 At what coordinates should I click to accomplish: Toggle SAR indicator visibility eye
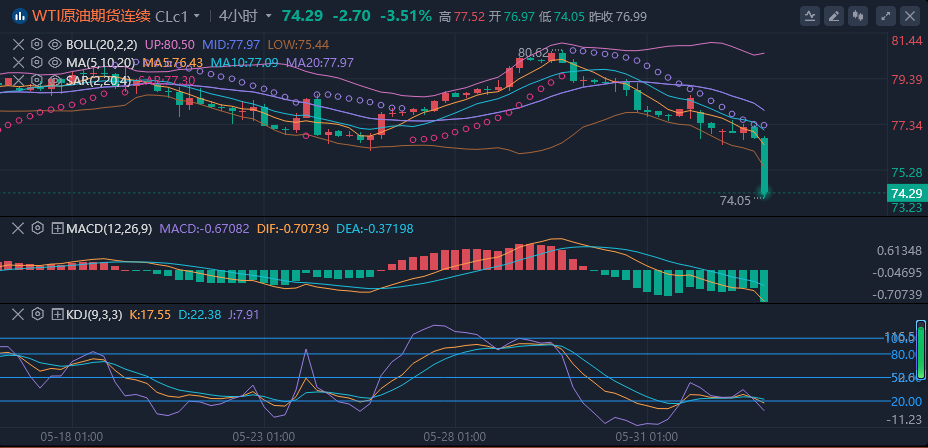point(55,79)
